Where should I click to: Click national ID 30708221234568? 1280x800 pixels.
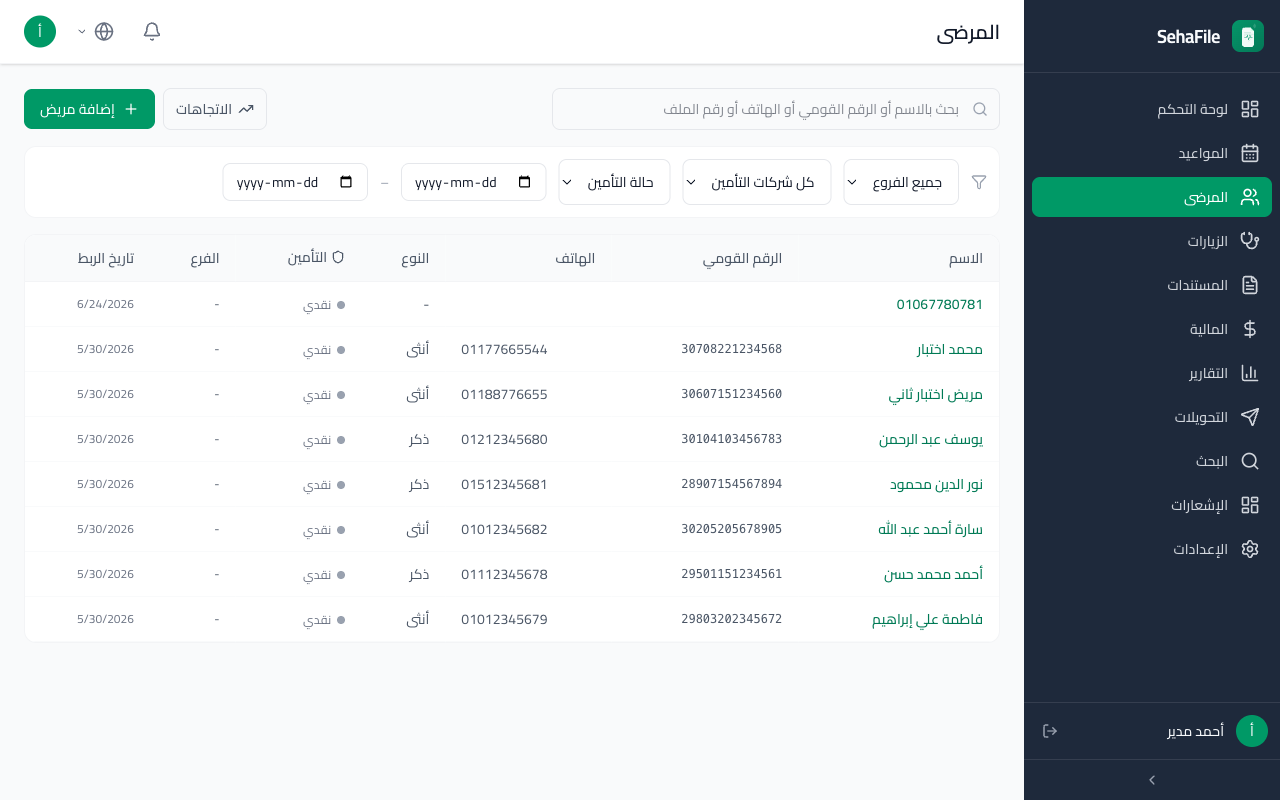pos(732,349)
